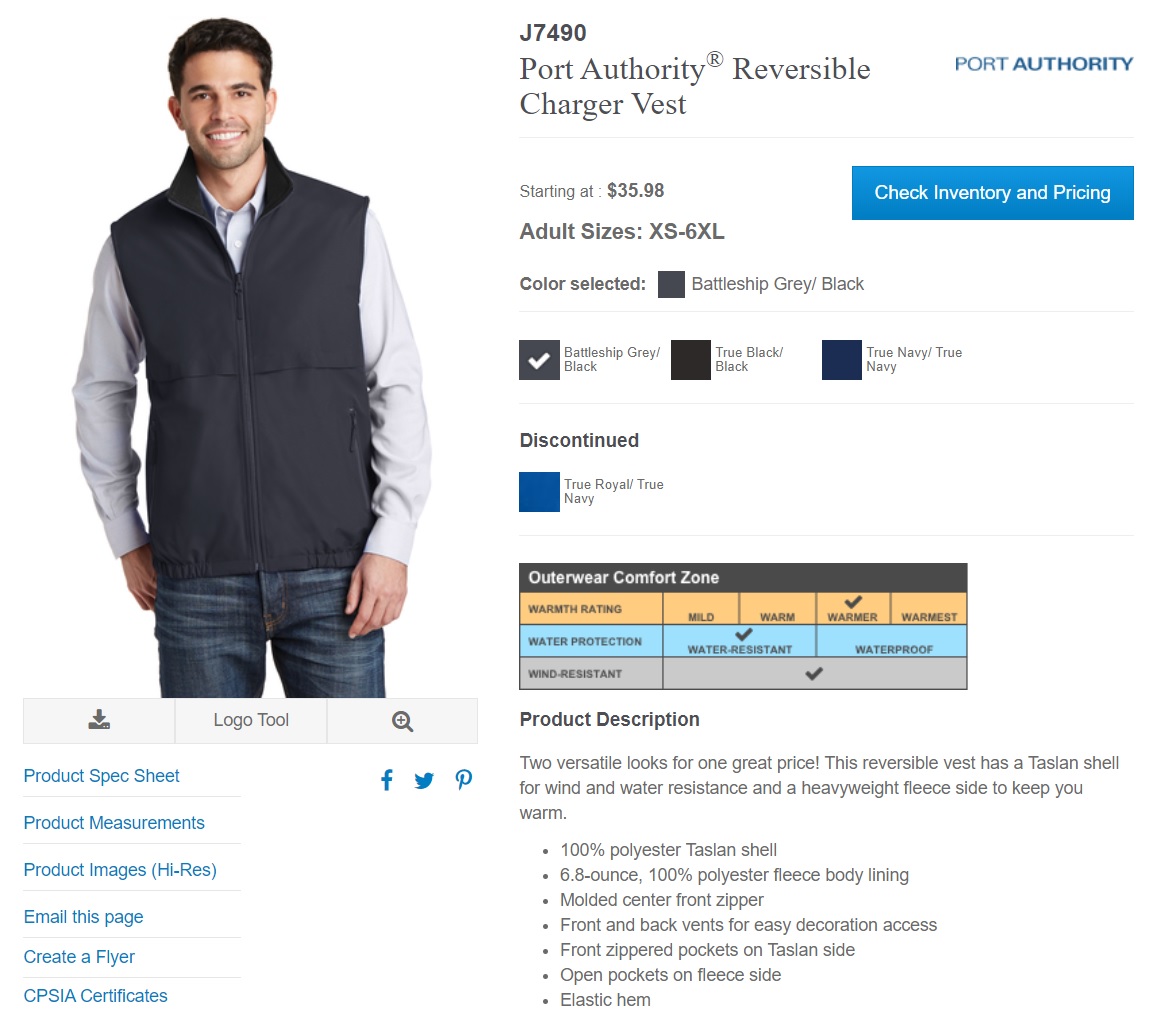Image resolution: width=1150 pixels, height=1030 pixels.
Task: Click the download image icon
Action: [99, 720]
